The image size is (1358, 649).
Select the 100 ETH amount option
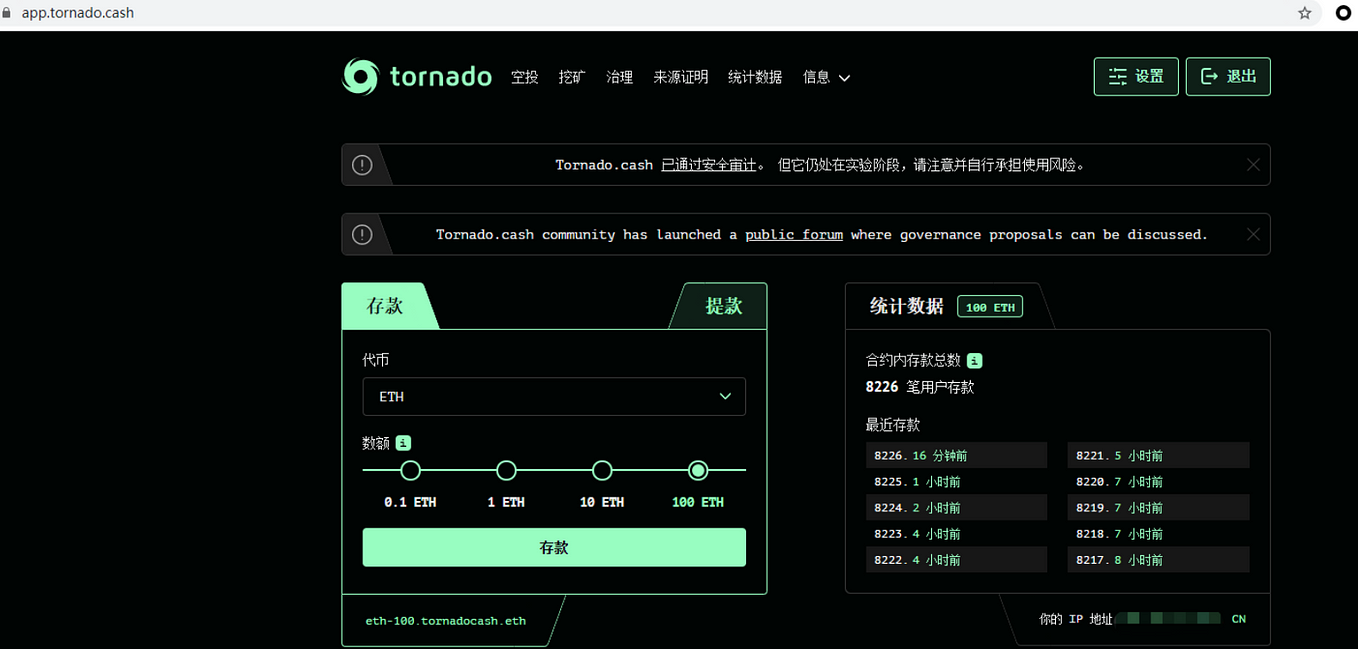point(698,471)
